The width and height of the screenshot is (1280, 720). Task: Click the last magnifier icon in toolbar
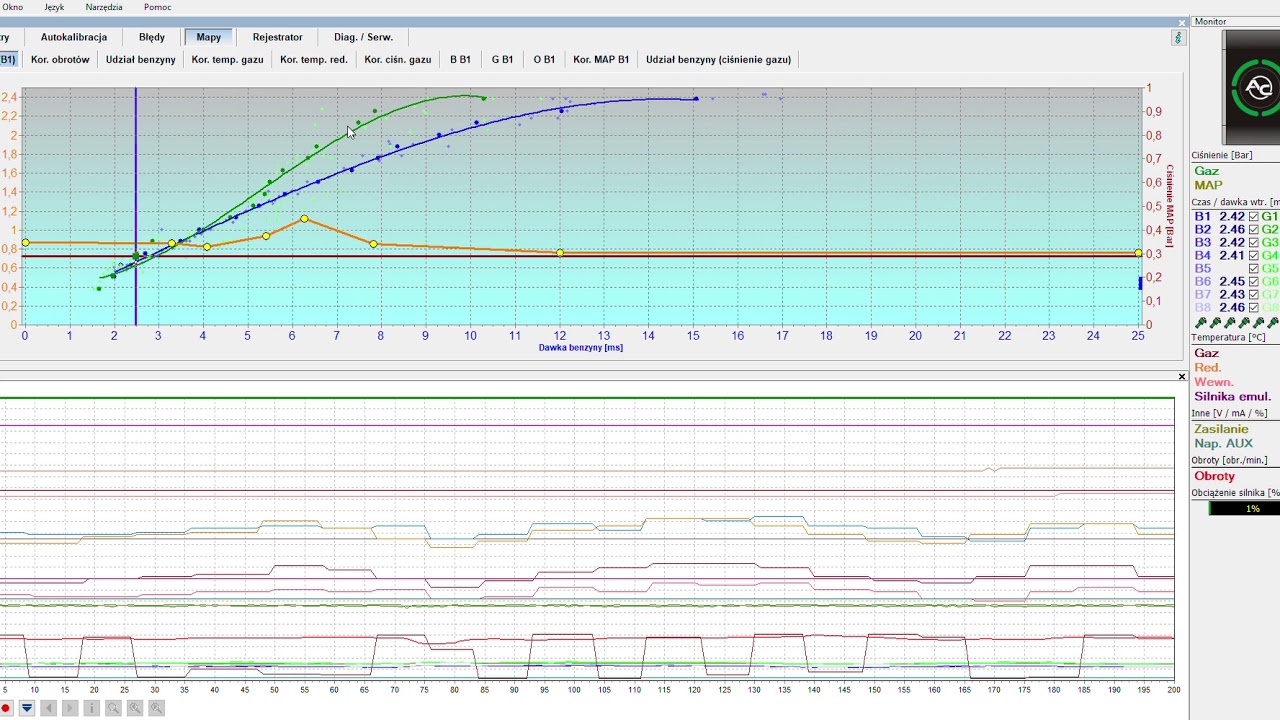click(157, 708)
